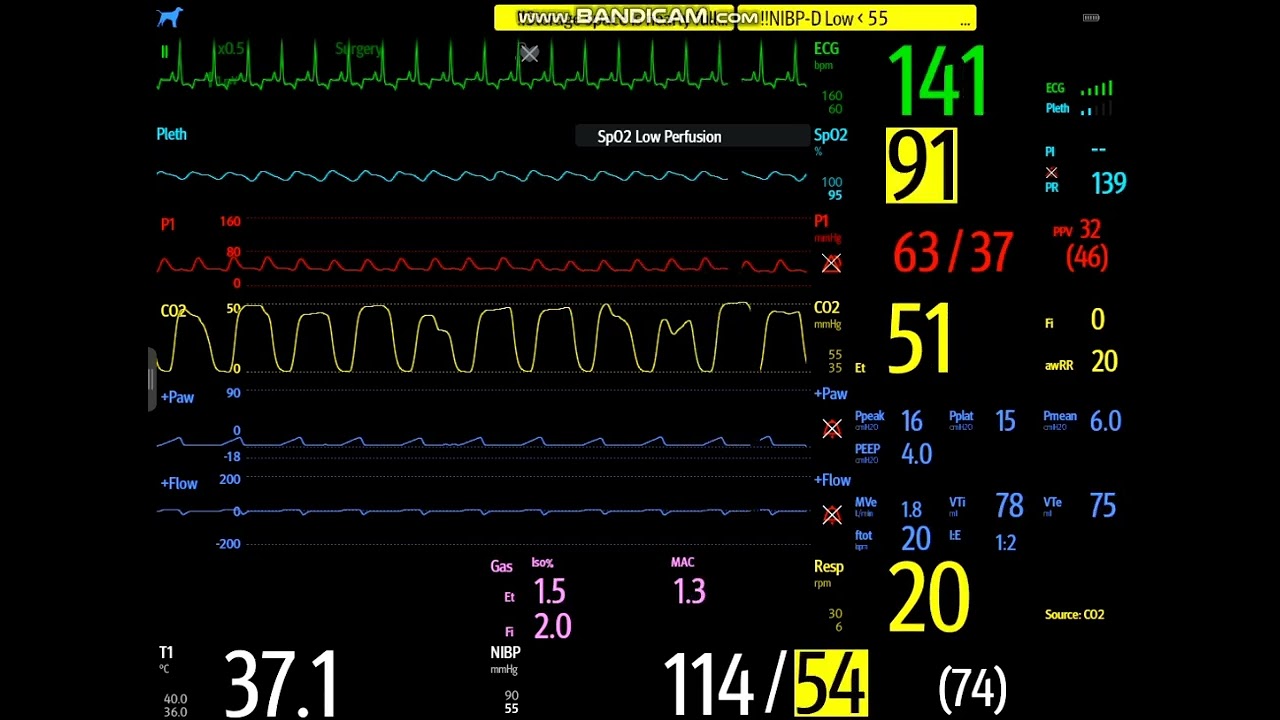
Task: Click the Pleth waveform label
Action: [x=171, y=134]
